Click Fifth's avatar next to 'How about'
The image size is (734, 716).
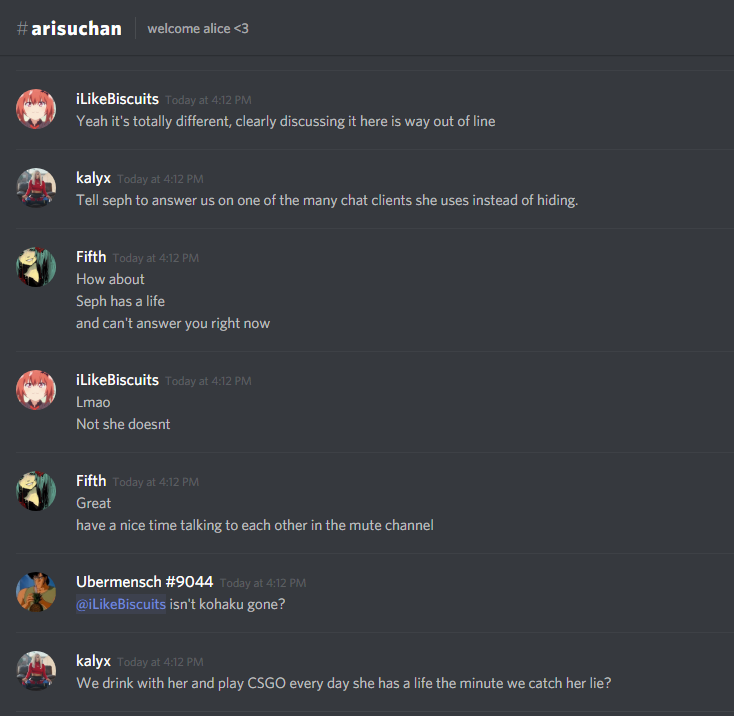[x=36, y=267]
